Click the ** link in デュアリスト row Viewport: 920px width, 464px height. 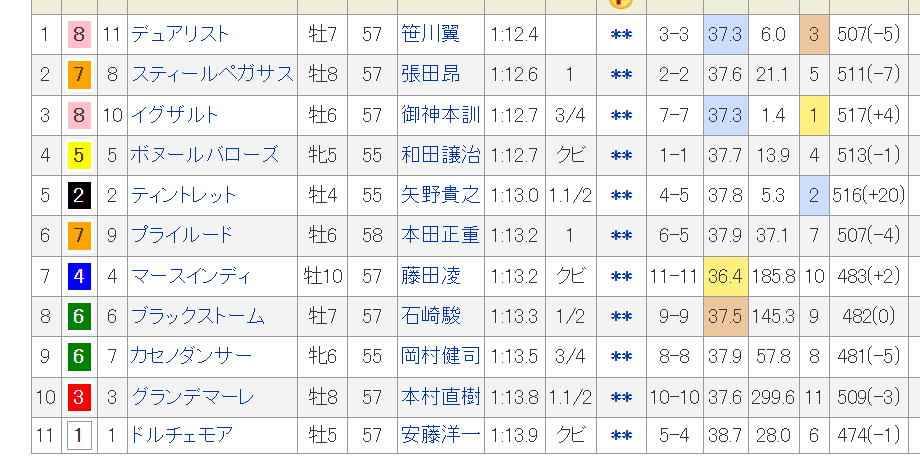pos(621,35)
